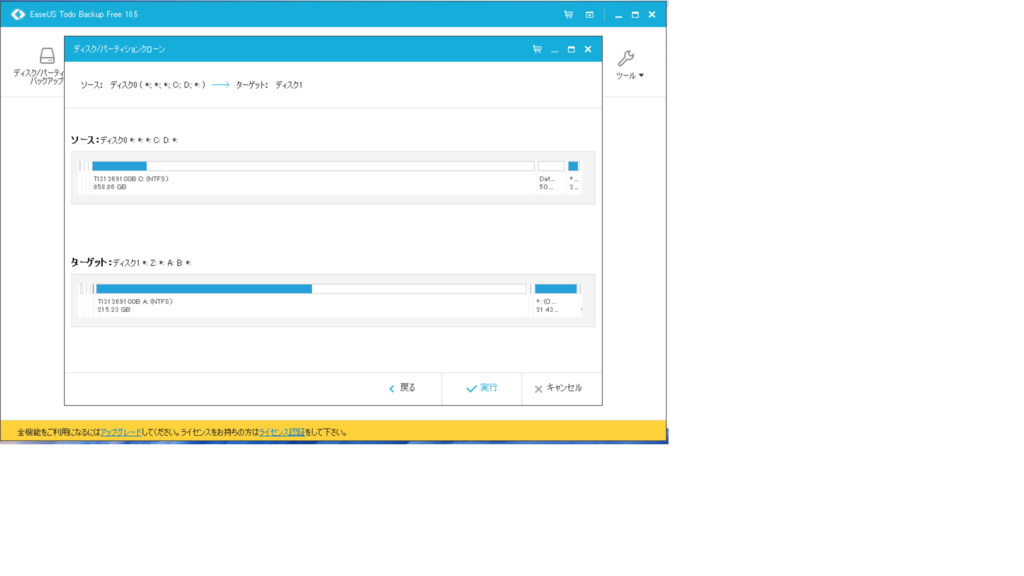
Task: Select target partition A: (NTFS) usage bar
Action: tap(311, 289)
